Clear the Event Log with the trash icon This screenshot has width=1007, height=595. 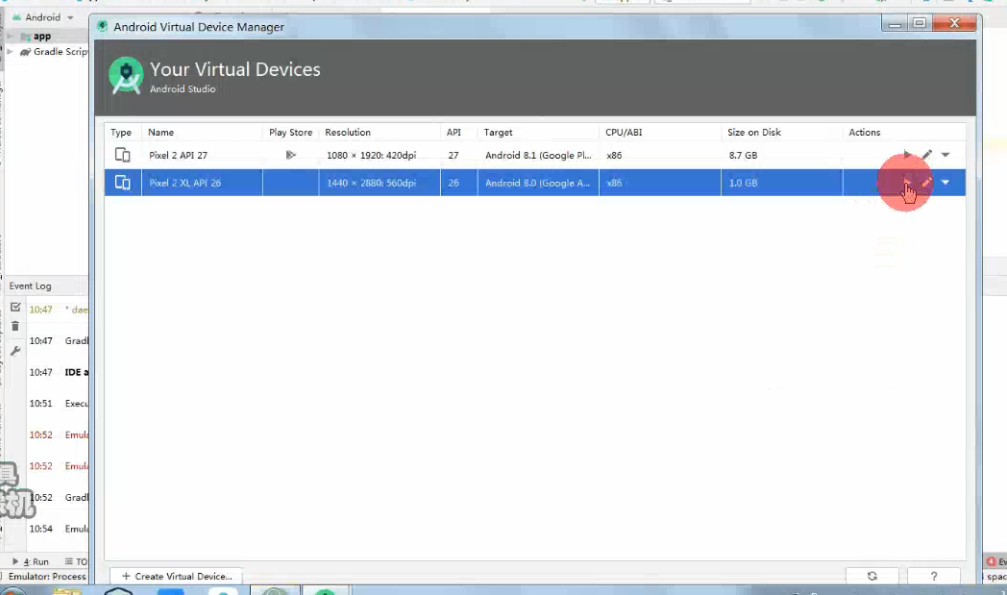click(x=15, y=326)
